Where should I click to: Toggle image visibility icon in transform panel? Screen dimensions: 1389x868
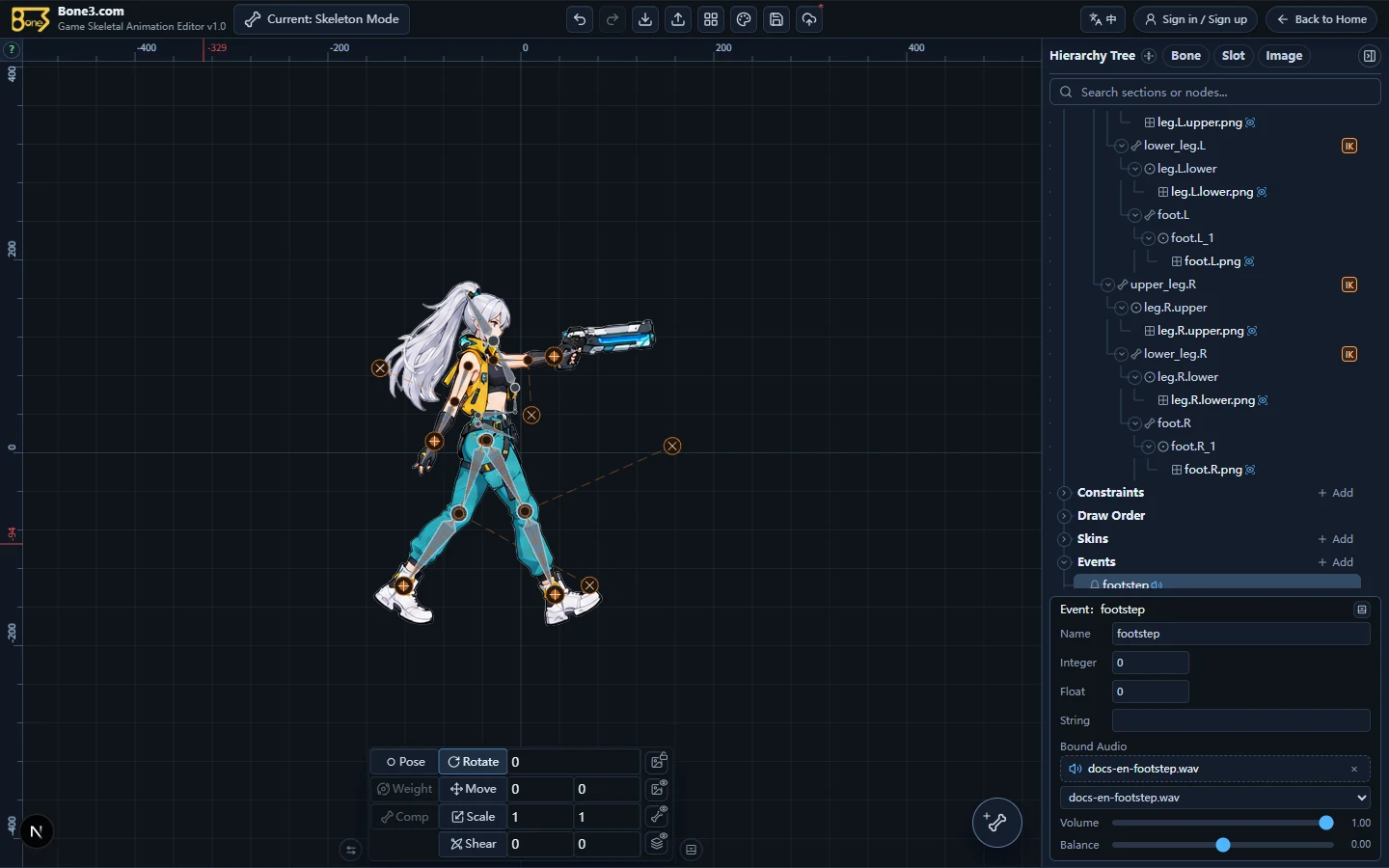coord(659,788)
